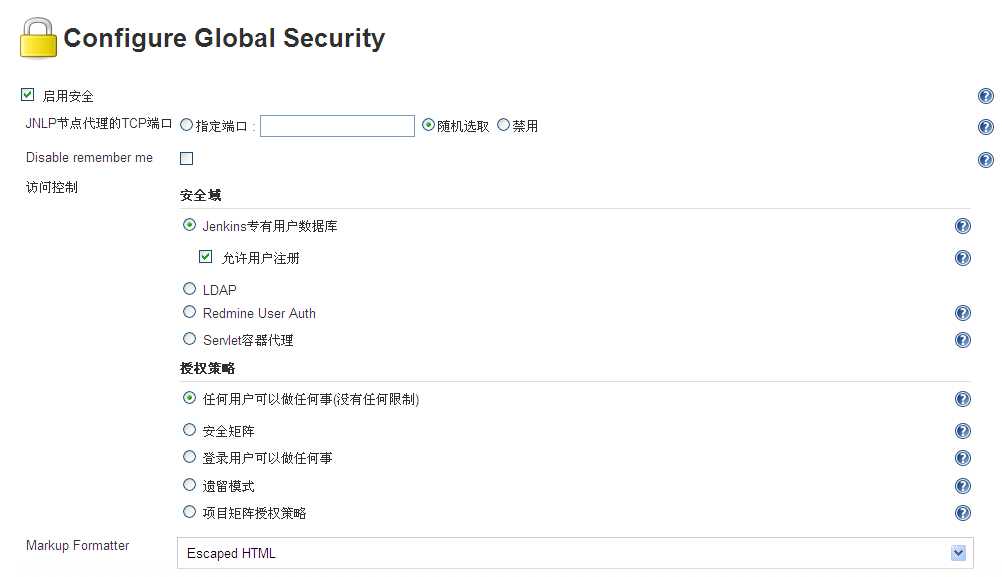The width and height of the screenshot is (1002, 577).
Task: Select 遗留模式 authorization strategy
Action: (x=190, y=485)
